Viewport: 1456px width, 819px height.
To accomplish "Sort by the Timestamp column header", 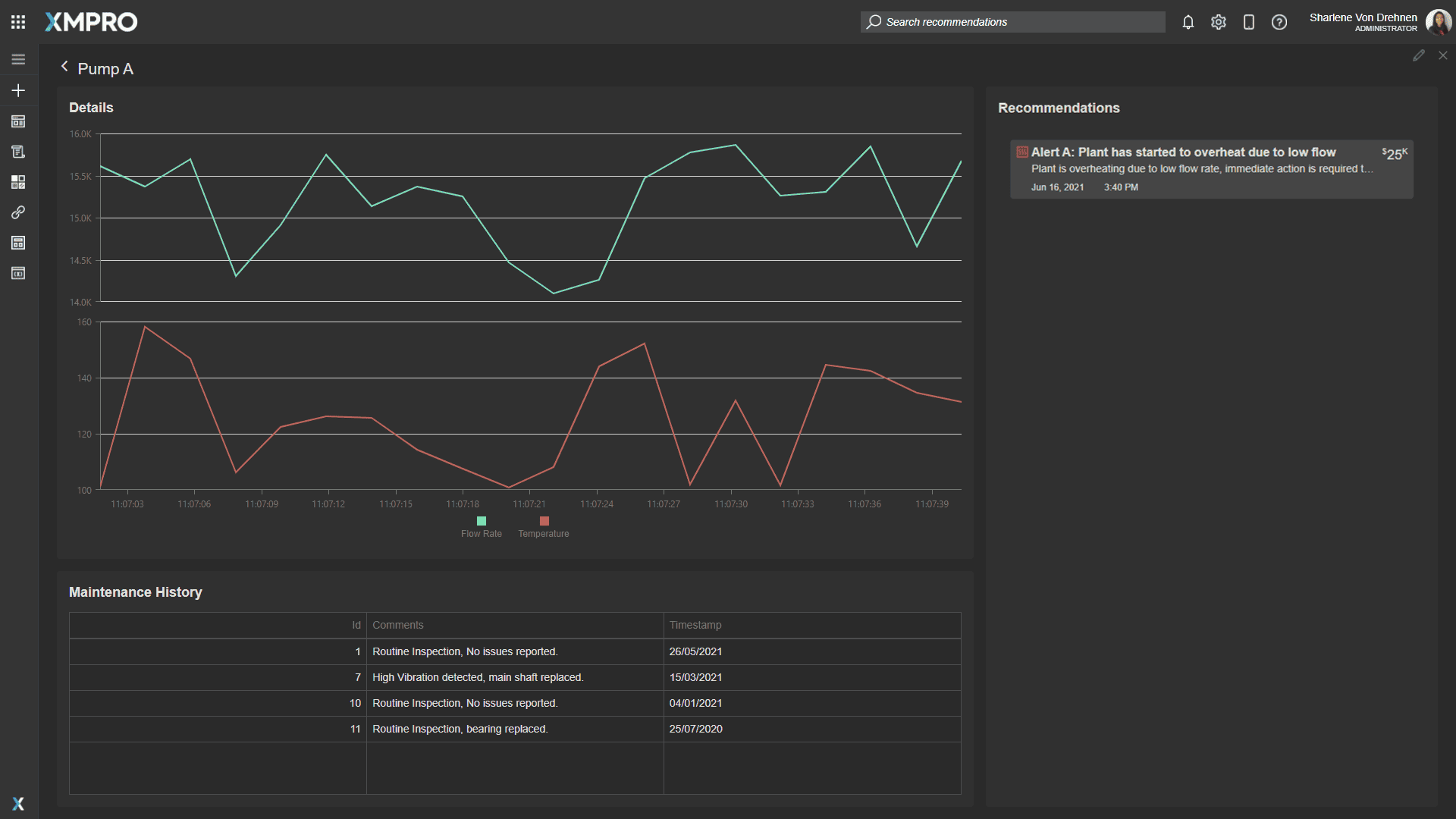I will tap(695, 625).
